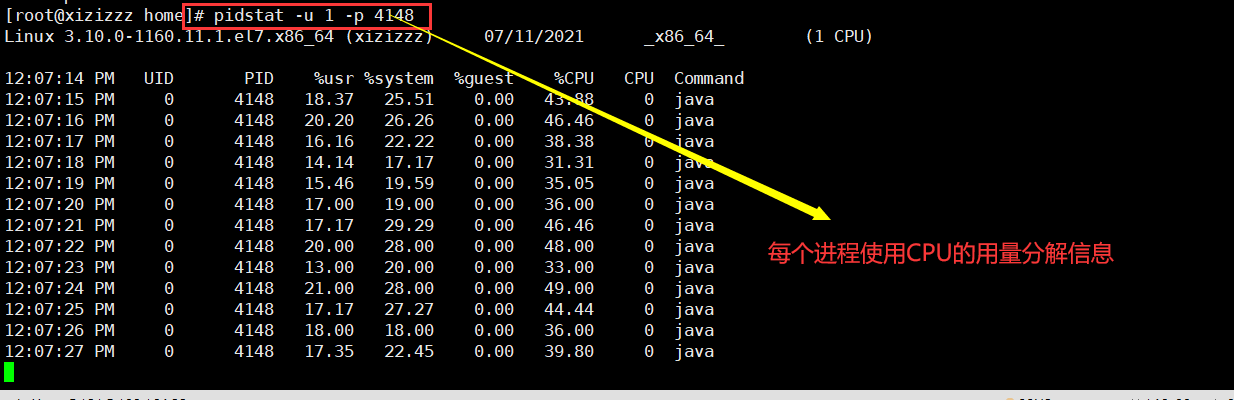Select the %usr value 21.00

tap(329, 288)
